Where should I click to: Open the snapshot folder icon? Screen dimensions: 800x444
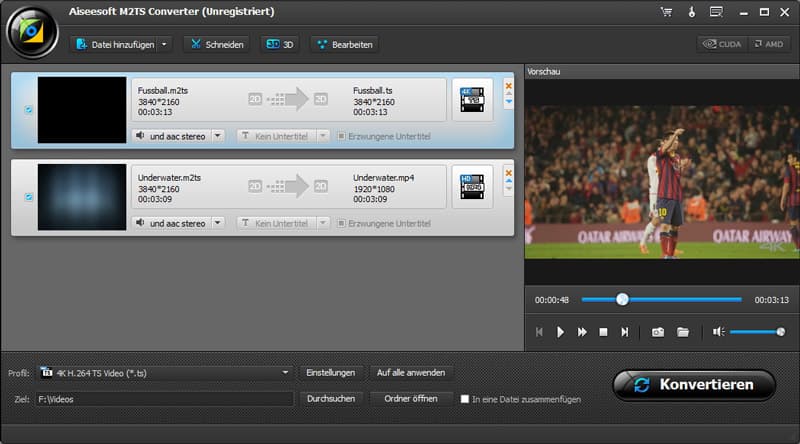(683, 331)
